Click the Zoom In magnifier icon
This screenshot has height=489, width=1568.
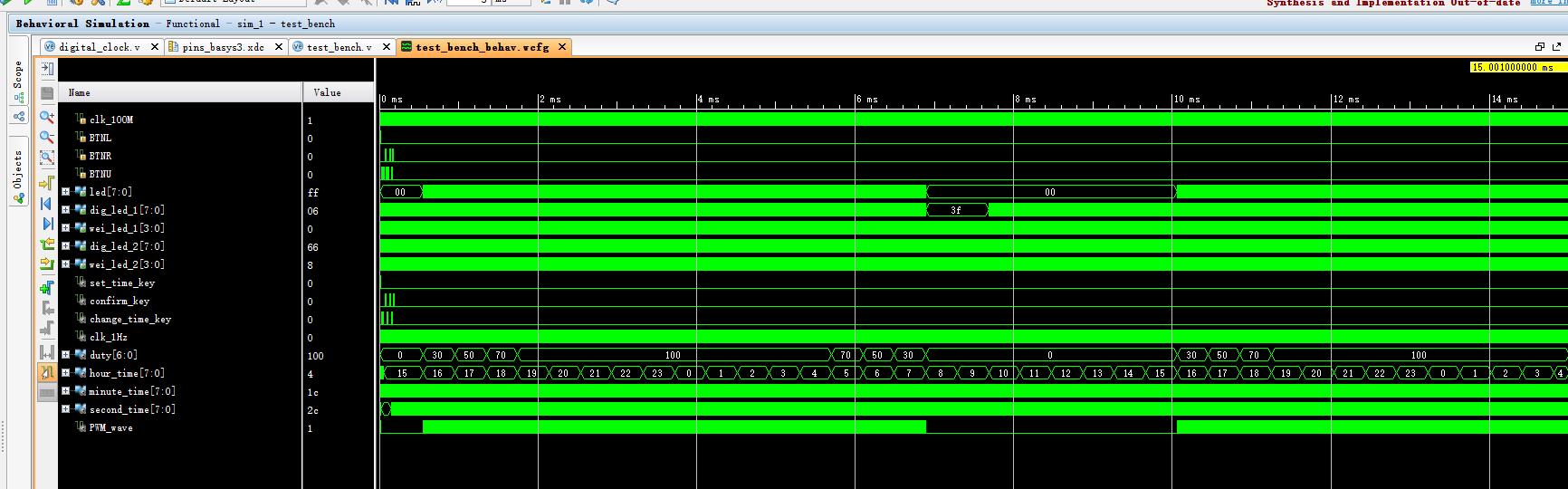47,117
